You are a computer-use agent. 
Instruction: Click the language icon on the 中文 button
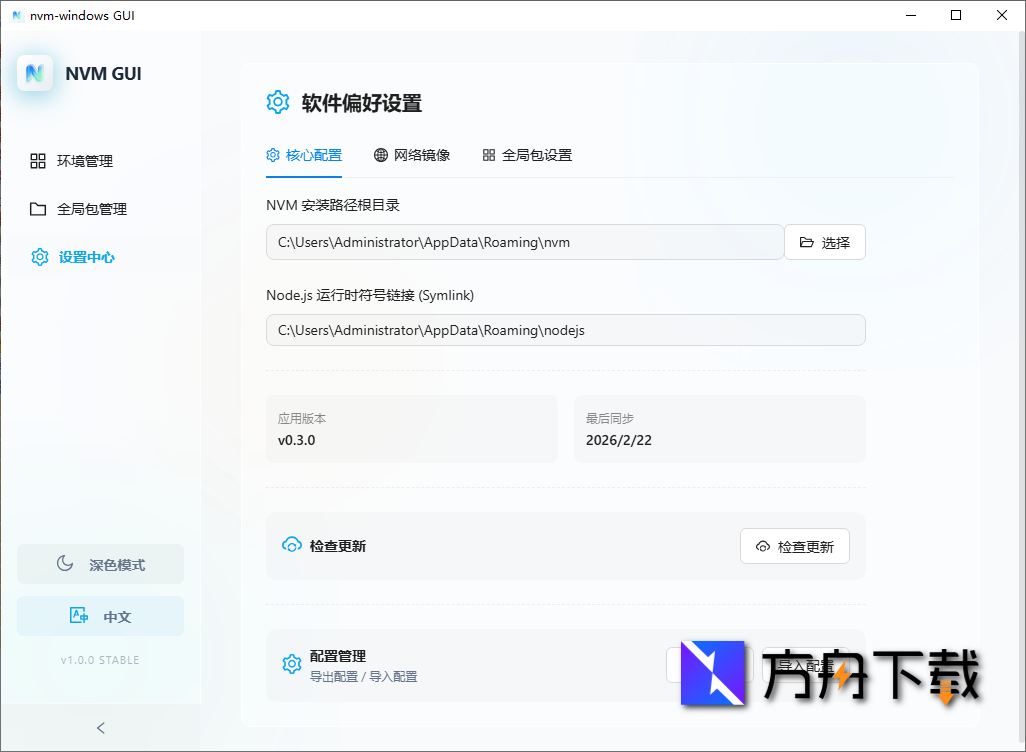click(x=78, y=616)
